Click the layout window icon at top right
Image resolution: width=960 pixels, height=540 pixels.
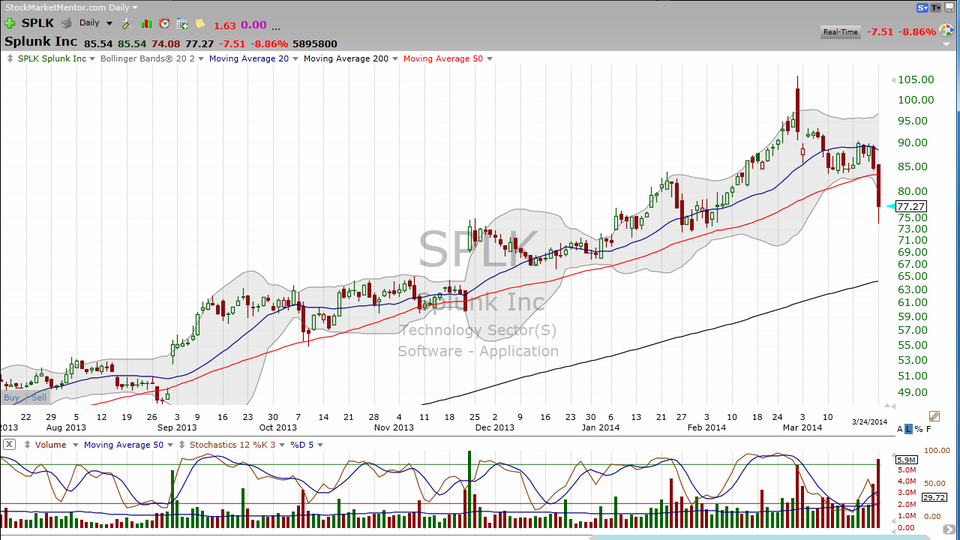pyautogui.click(x=950, y=7)
